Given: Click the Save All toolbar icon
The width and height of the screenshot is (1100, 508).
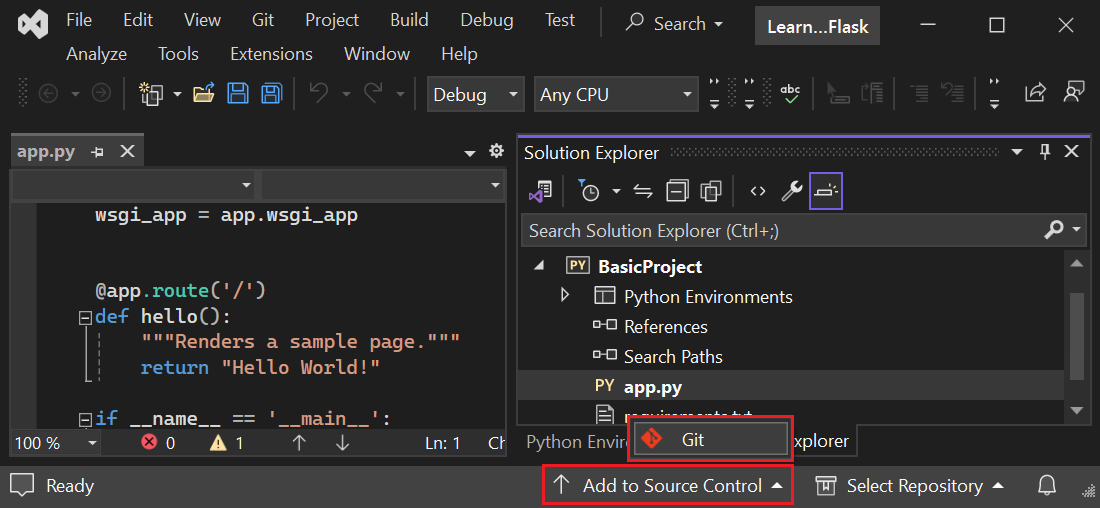Looking at the screenshot, I should click(271, 94).
